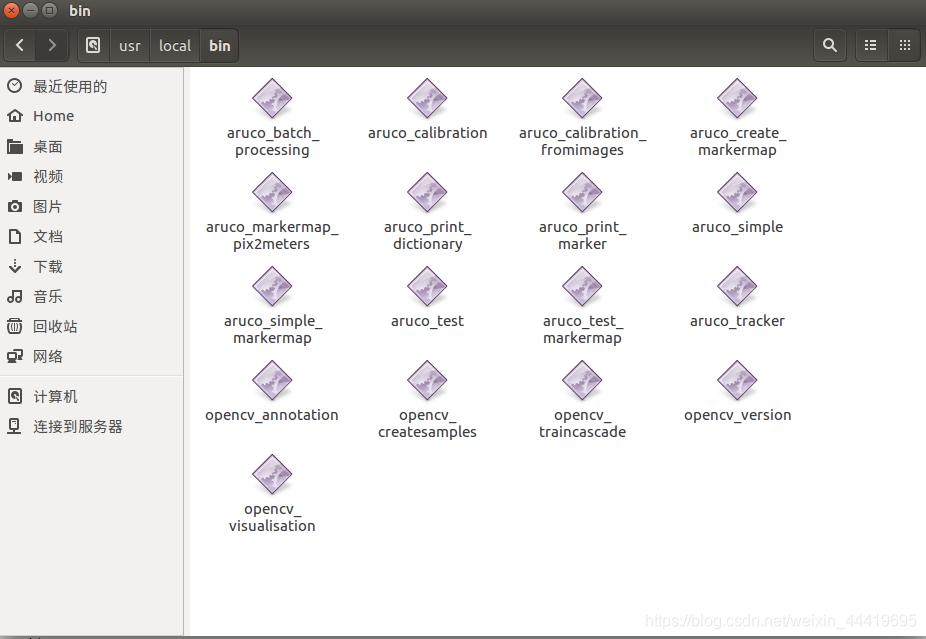This screenshot has width=926, height=639.
Task: Open 回收站 in sidebar
Action: point(92,326)
